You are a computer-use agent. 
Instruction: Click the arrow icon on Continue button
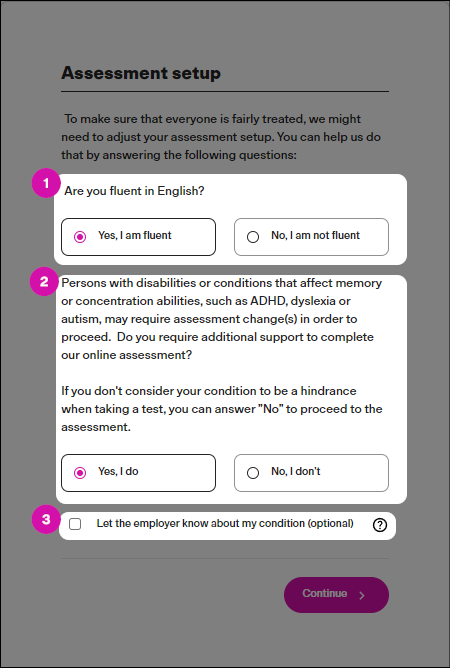pos(362,595)
